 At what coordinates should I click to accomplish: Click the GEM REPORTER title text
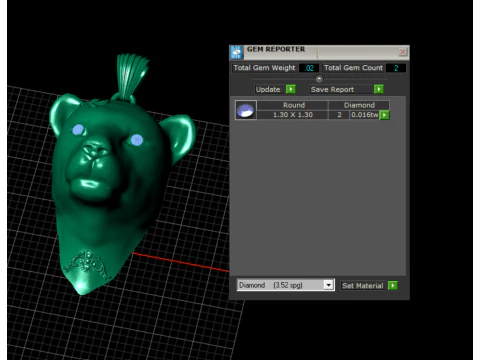pos(276,49)
